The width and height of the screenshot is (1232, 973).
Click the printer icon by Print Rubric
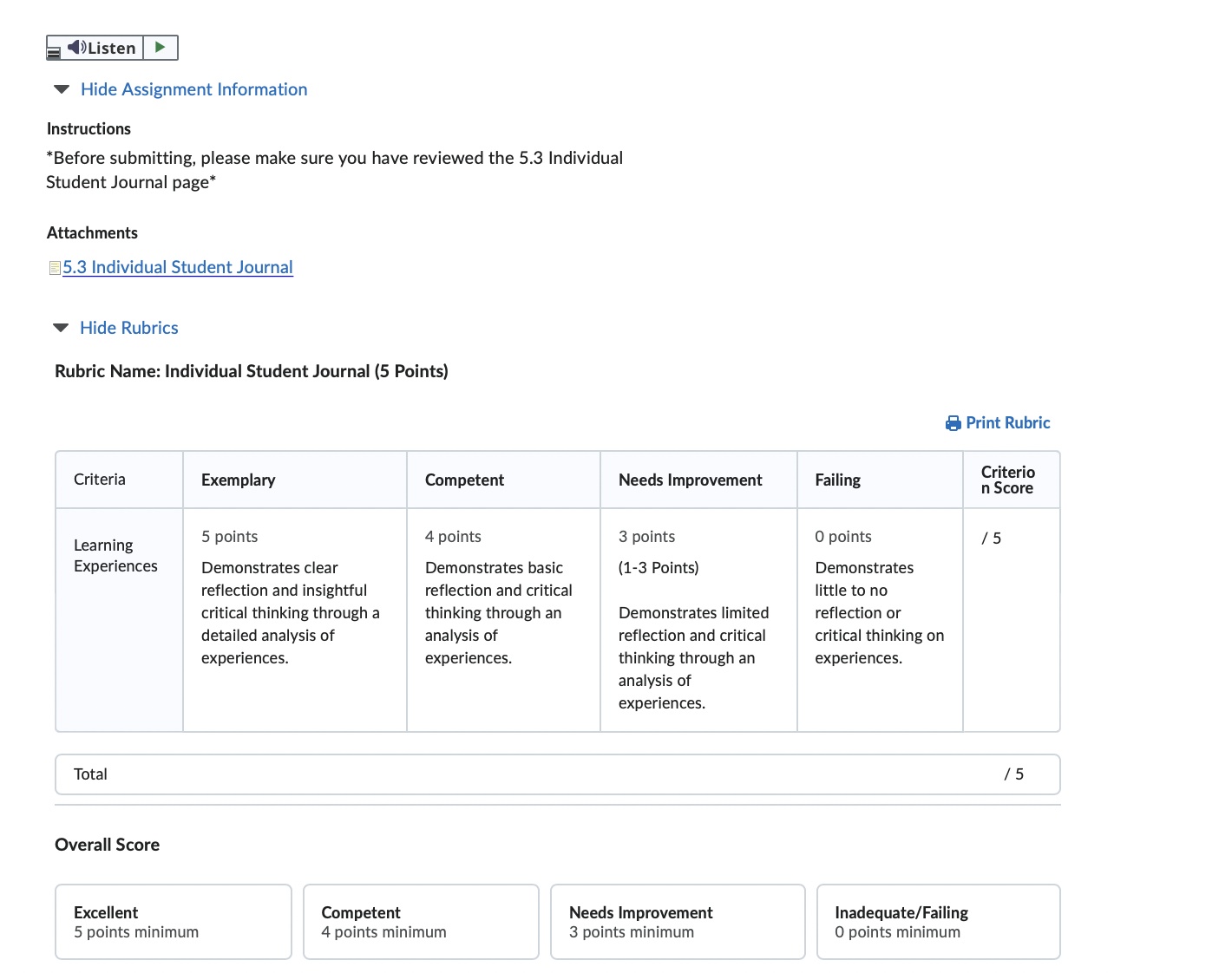(x=953, y=423)
